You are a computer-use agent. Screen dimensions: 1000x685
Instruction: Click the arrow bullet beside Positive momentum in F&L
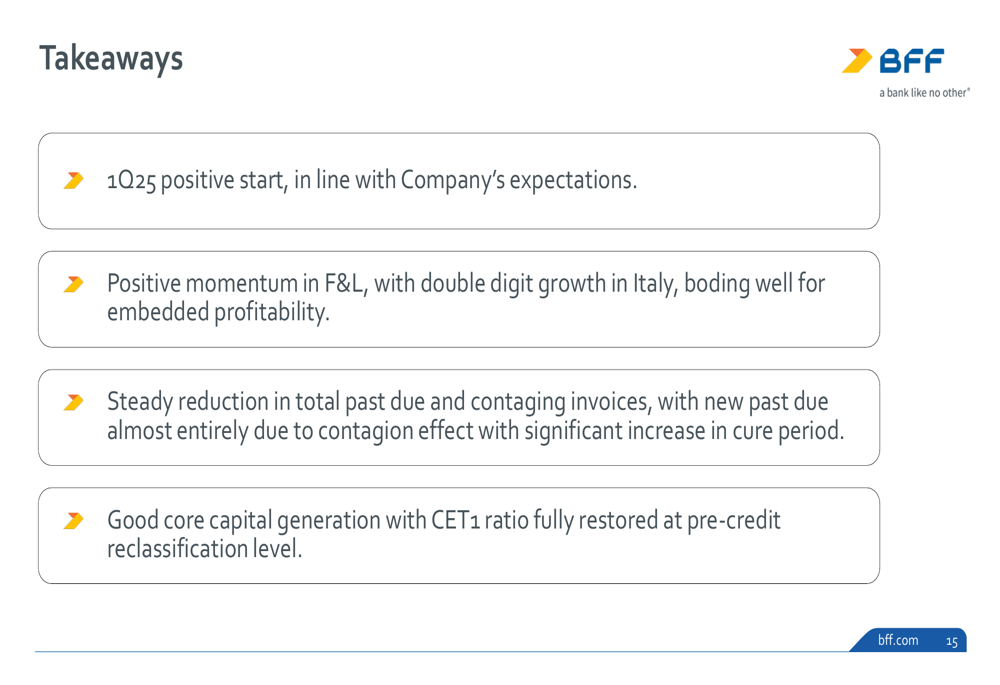(x=73, y=284)
